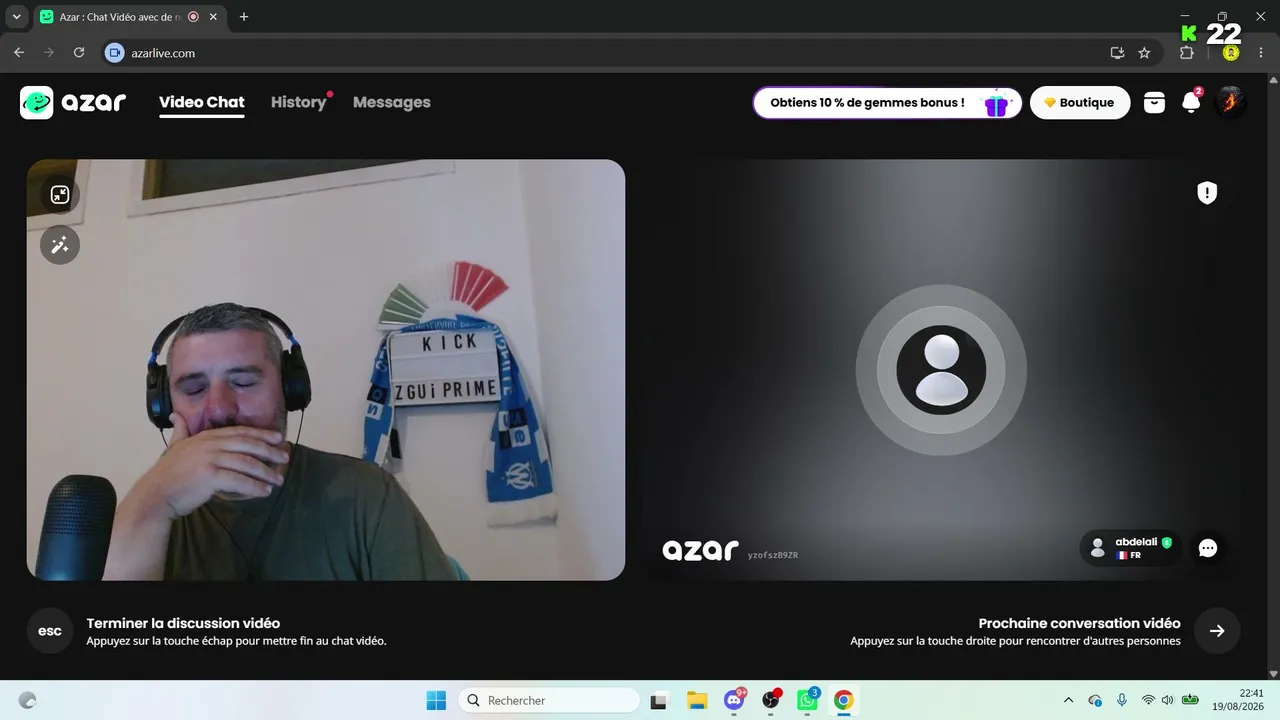Screen dimensions: 1280x720
Task: Open the Chrome tab search dropdown
Action: click(17, 17)
